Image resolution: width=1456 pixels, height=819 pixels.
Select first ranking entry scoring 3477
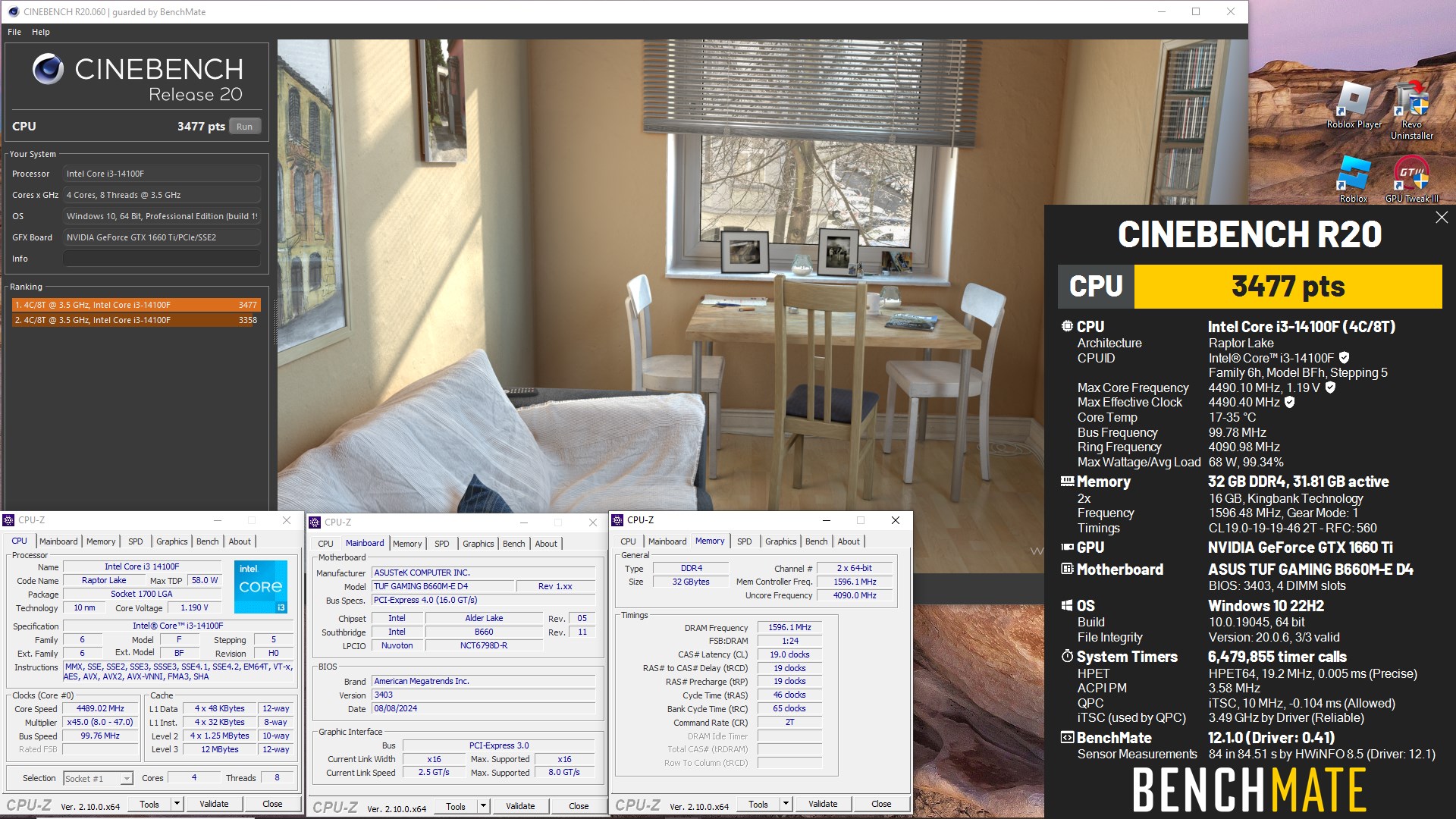click(136, 305)
